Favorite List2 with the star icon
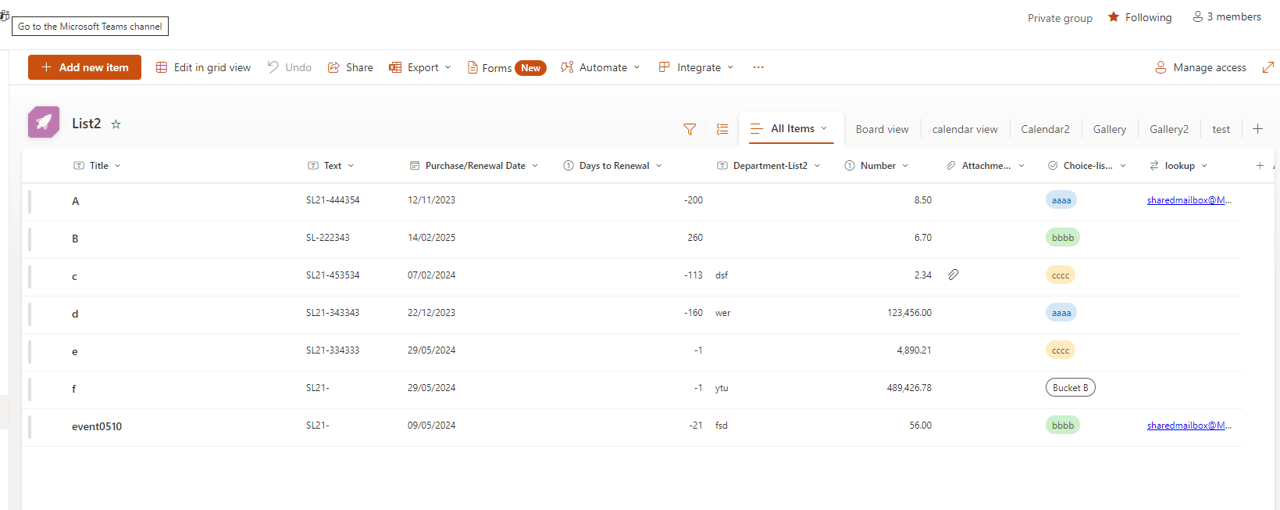The image size is (1280, 510). (x=116, y=124)
